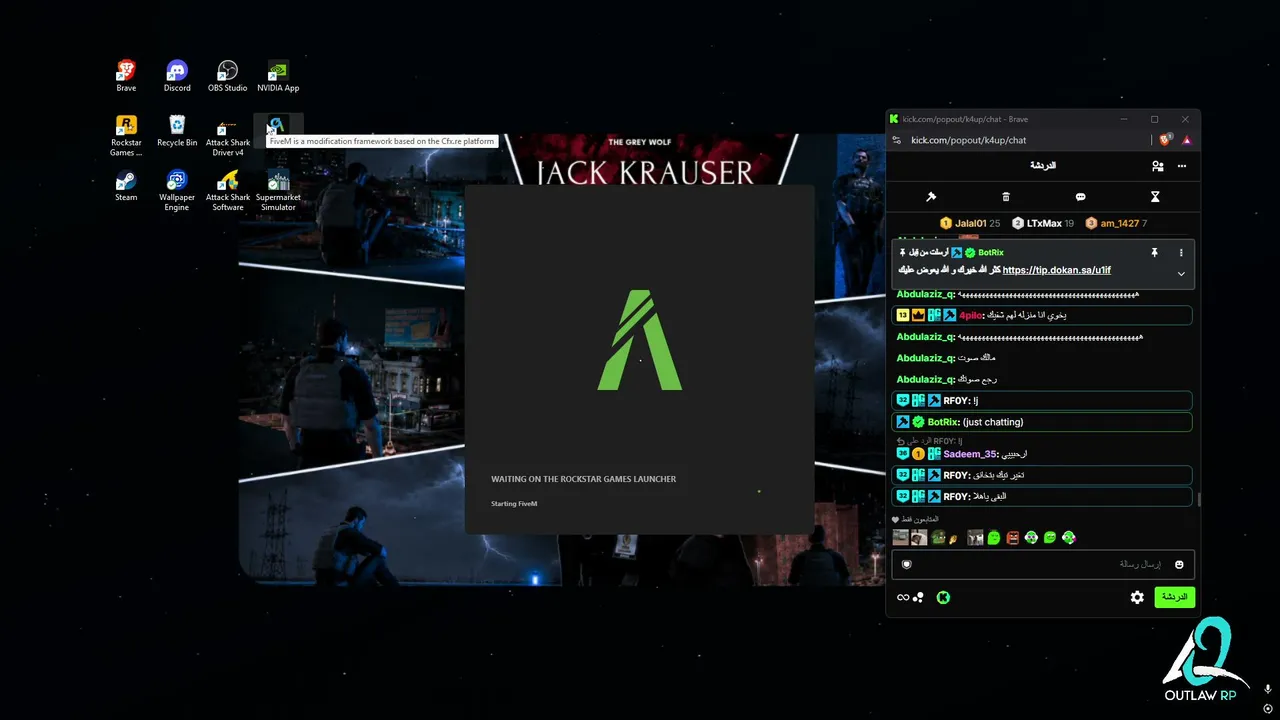Click the shield icon in message box
1280x720 pixels.
pyautogui.click(x=907, y=564)
